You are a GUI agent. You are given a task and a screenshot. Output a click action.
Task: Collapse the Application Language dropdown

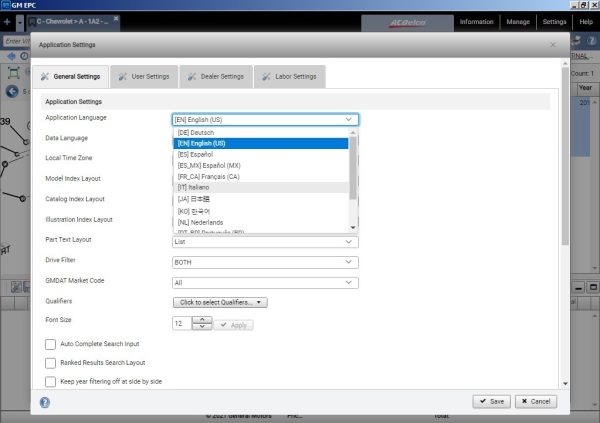click(348, 120)
